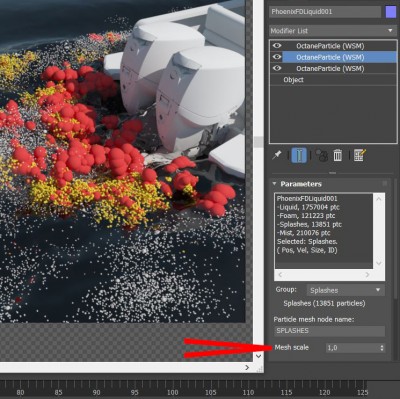Select the third OctaneParticle (WSM) entry

click(330, 68)
